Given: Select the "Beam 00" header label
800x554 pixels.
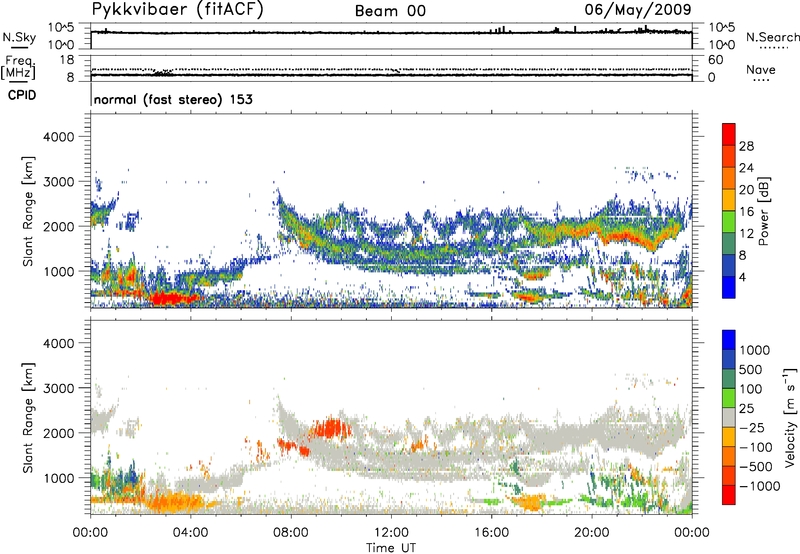Looking at the screenshot, I should (390, 11).
